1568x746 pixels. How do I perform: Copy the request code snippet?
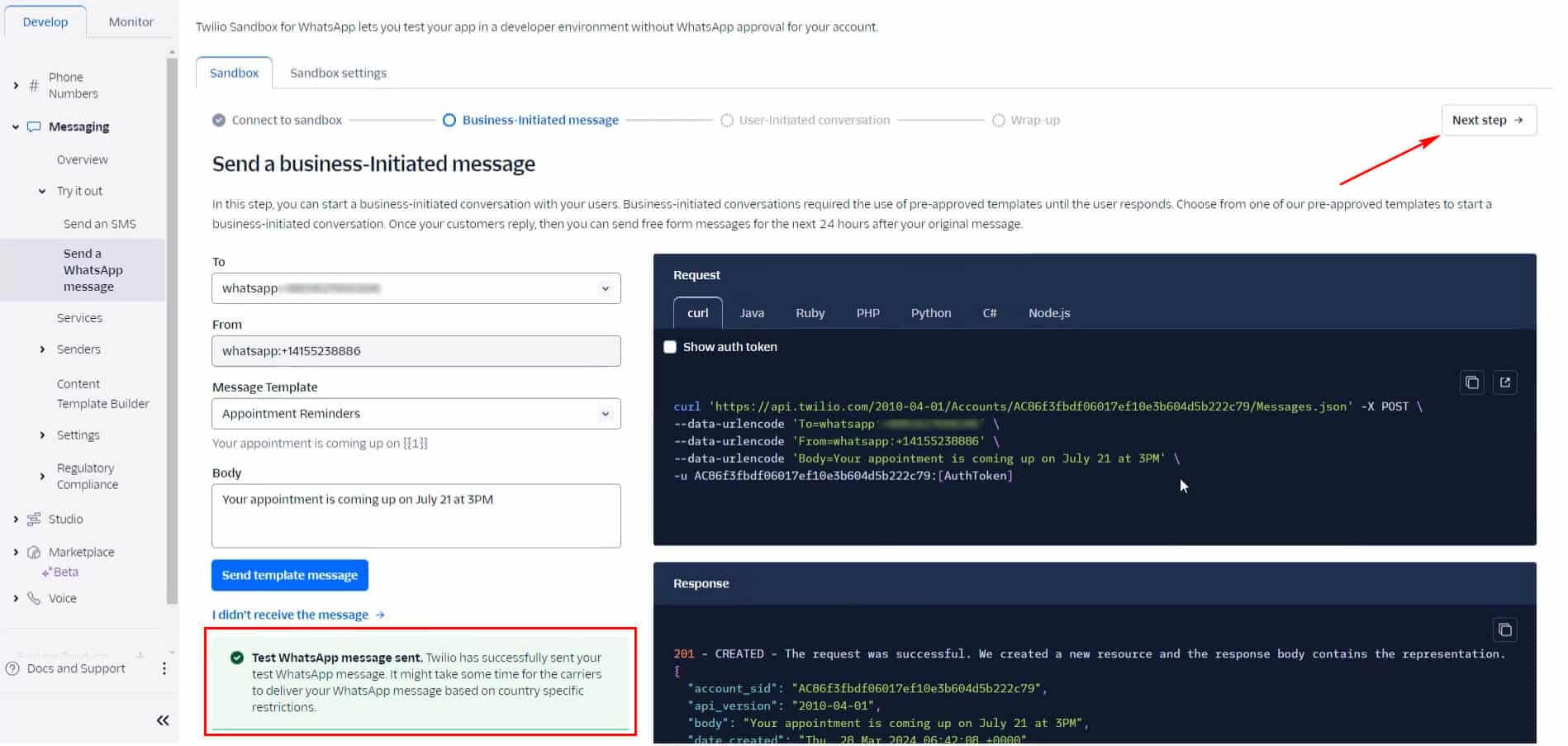point(1471,383)
